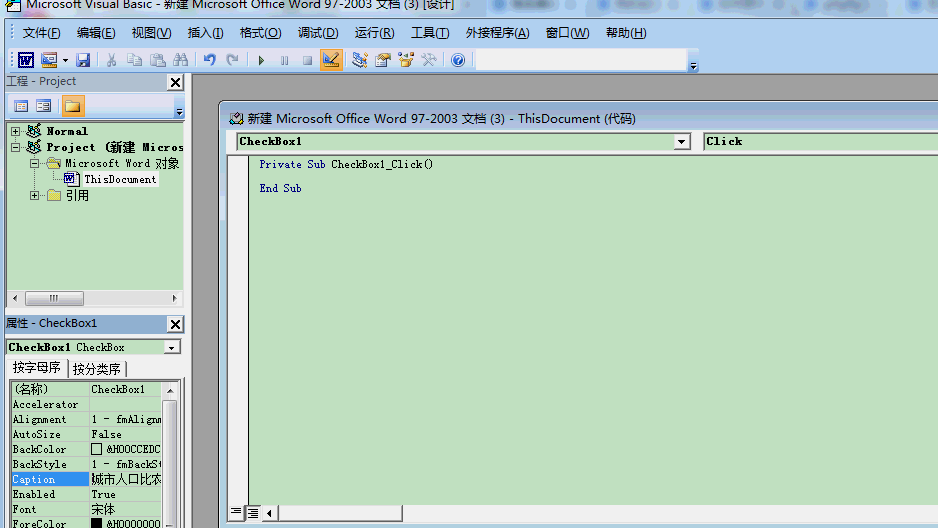
Task: Open the 外接程序(A) menu
Action: [497, 33]
